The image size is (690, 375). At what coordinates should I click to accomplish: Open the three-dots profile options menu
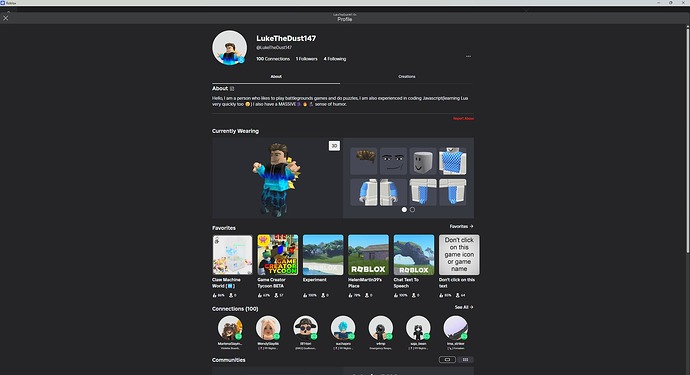[468, 56]
